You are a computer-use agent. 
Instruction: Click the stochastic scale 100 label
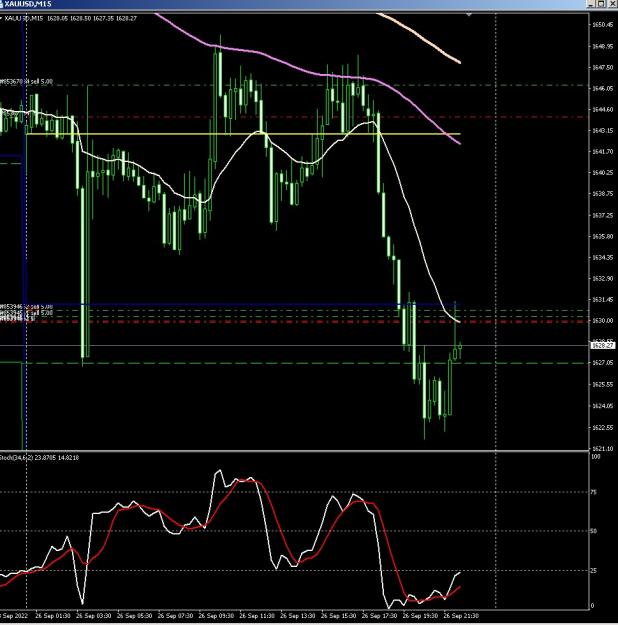(595, 457)
